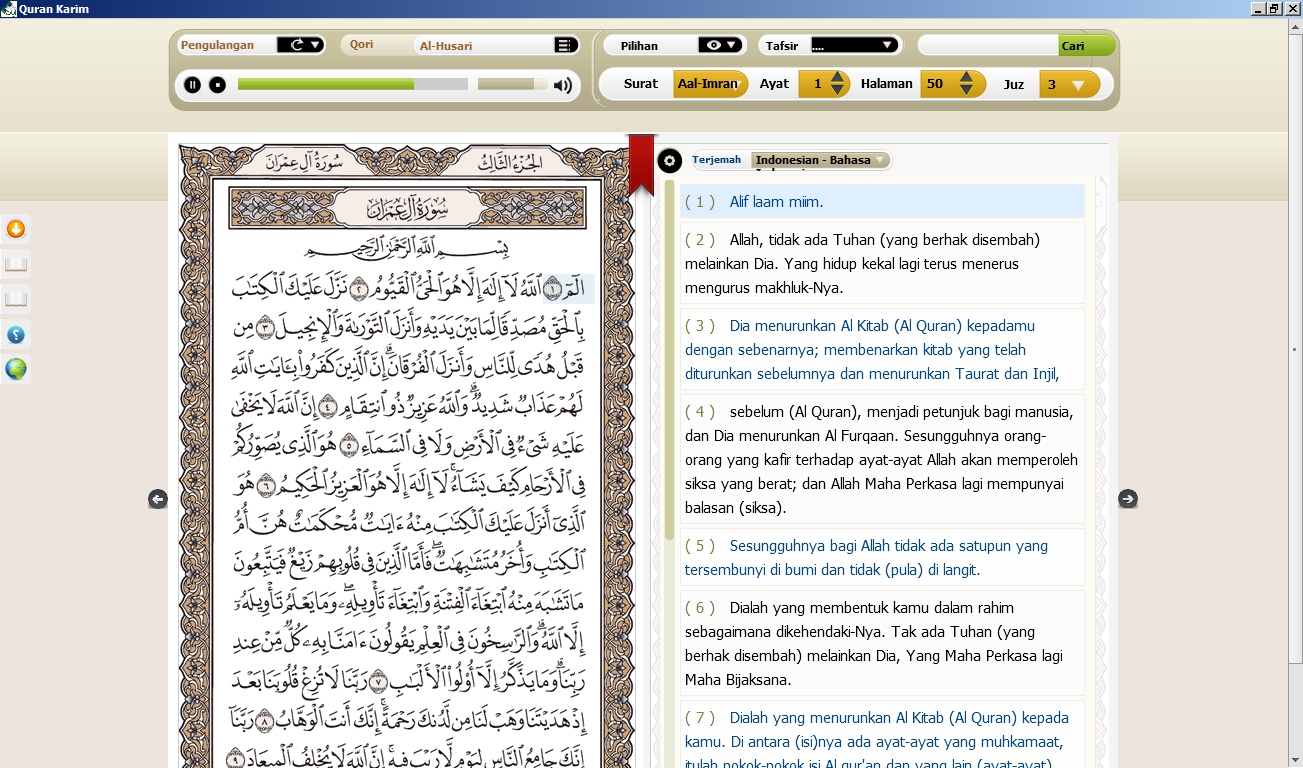Select verse 3 translation text

[x=882, y=349]
